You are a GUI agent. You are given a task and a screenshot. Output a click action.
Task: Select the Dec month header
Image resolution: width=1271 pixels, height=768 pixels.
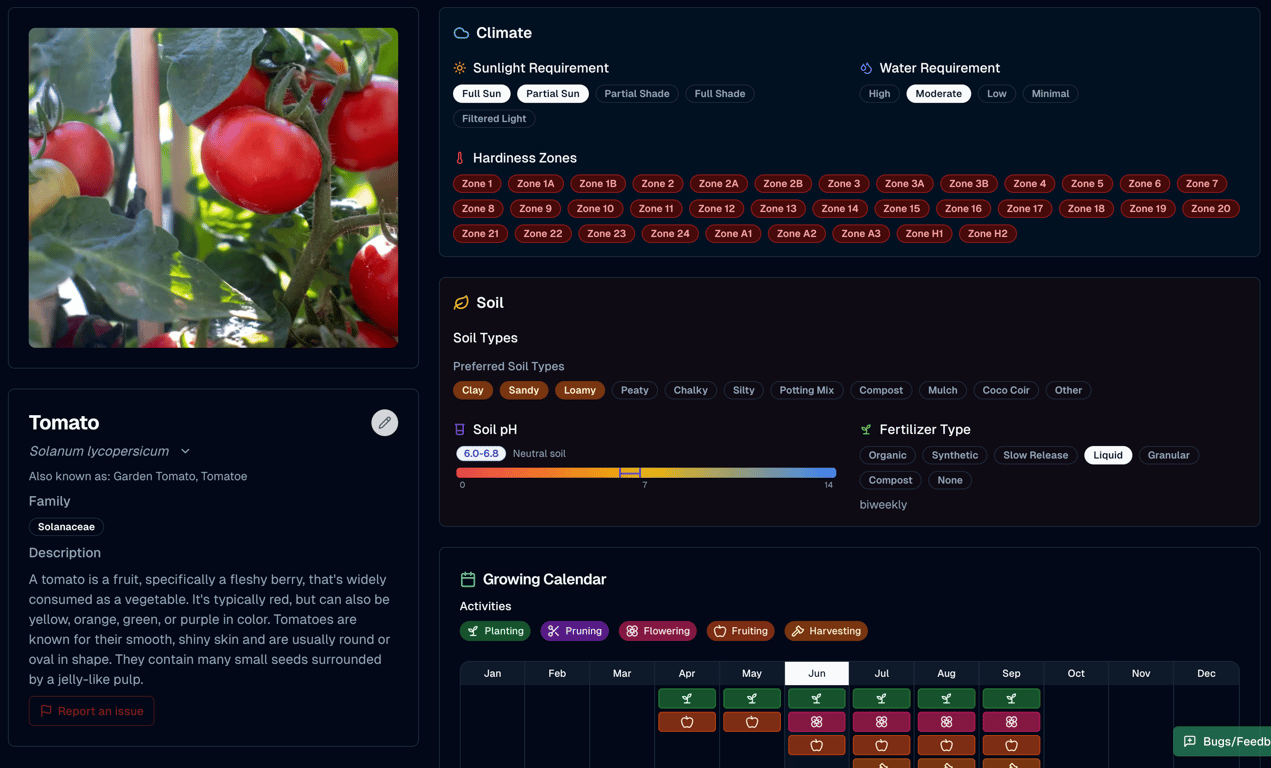tap(1206, 673)
